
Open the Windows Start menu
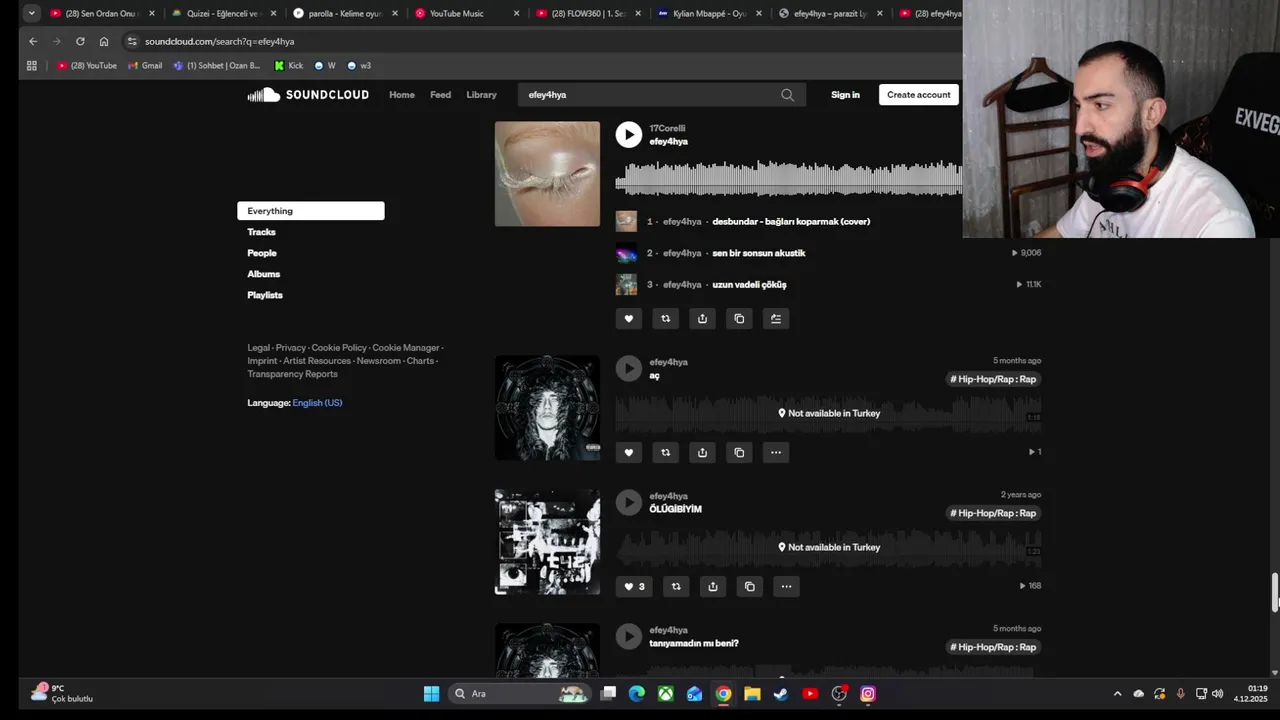click(431, 694)
